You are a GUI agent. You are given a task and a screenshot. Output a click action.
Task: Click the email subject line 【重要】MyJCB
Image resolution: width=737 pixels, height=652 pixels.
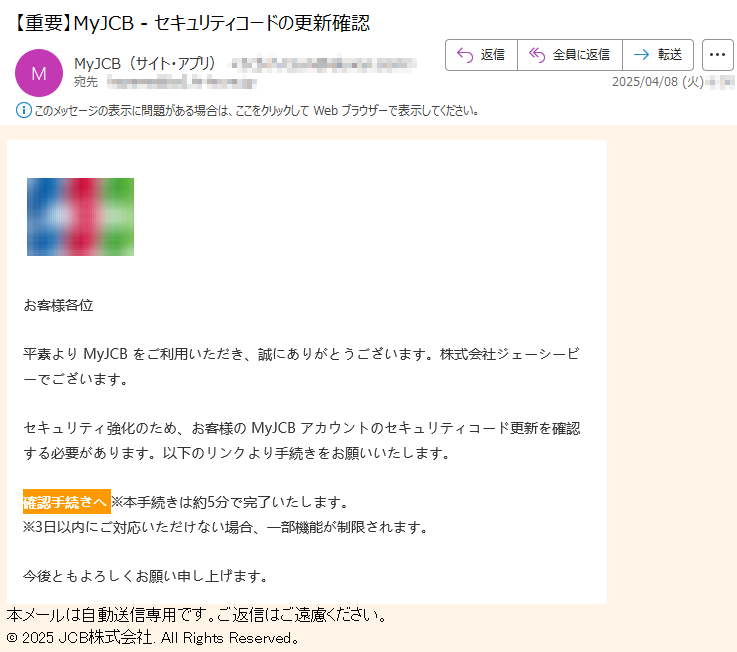(x=190, y=23)
